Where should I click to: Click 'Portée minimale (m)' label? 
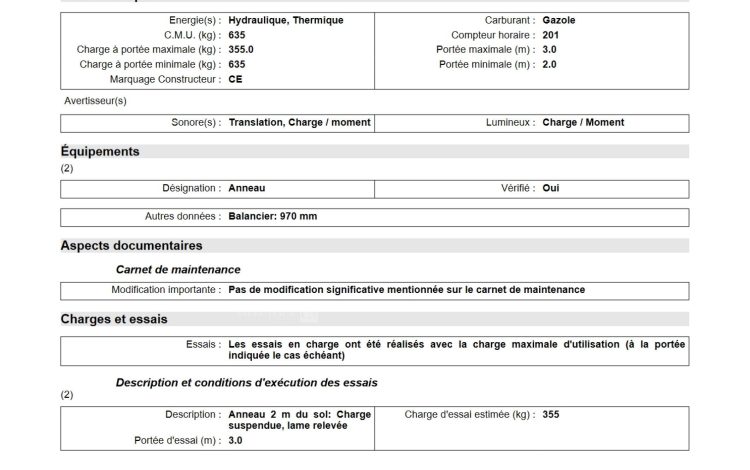point(487,65)
